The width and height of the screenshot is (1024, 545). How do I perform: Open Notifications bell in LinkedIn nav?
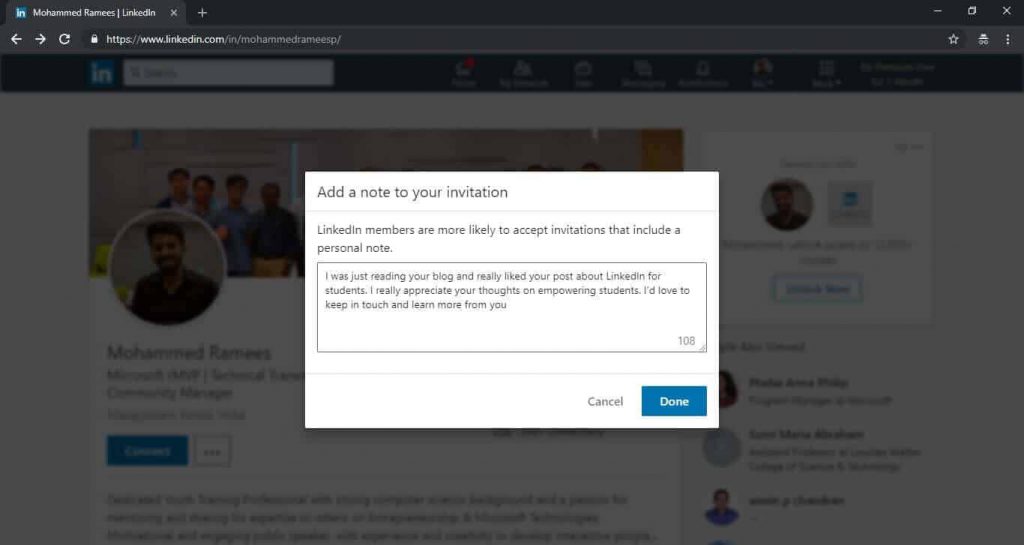[x=703, y=72]
